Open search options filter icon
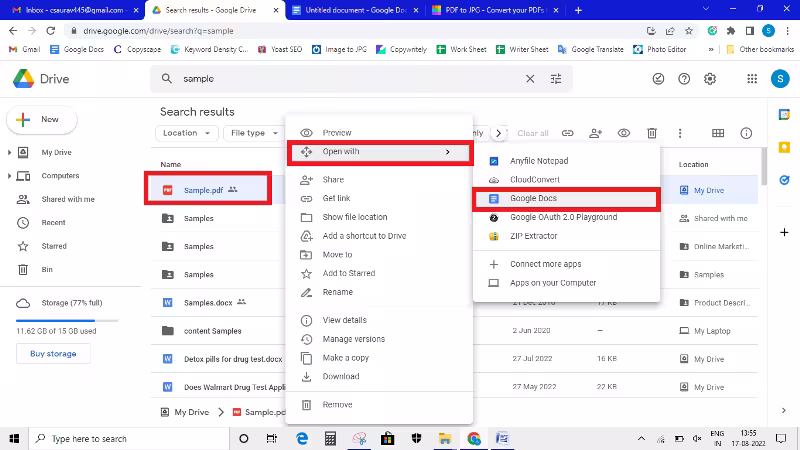Screen dimensions: 800x450 556,79
